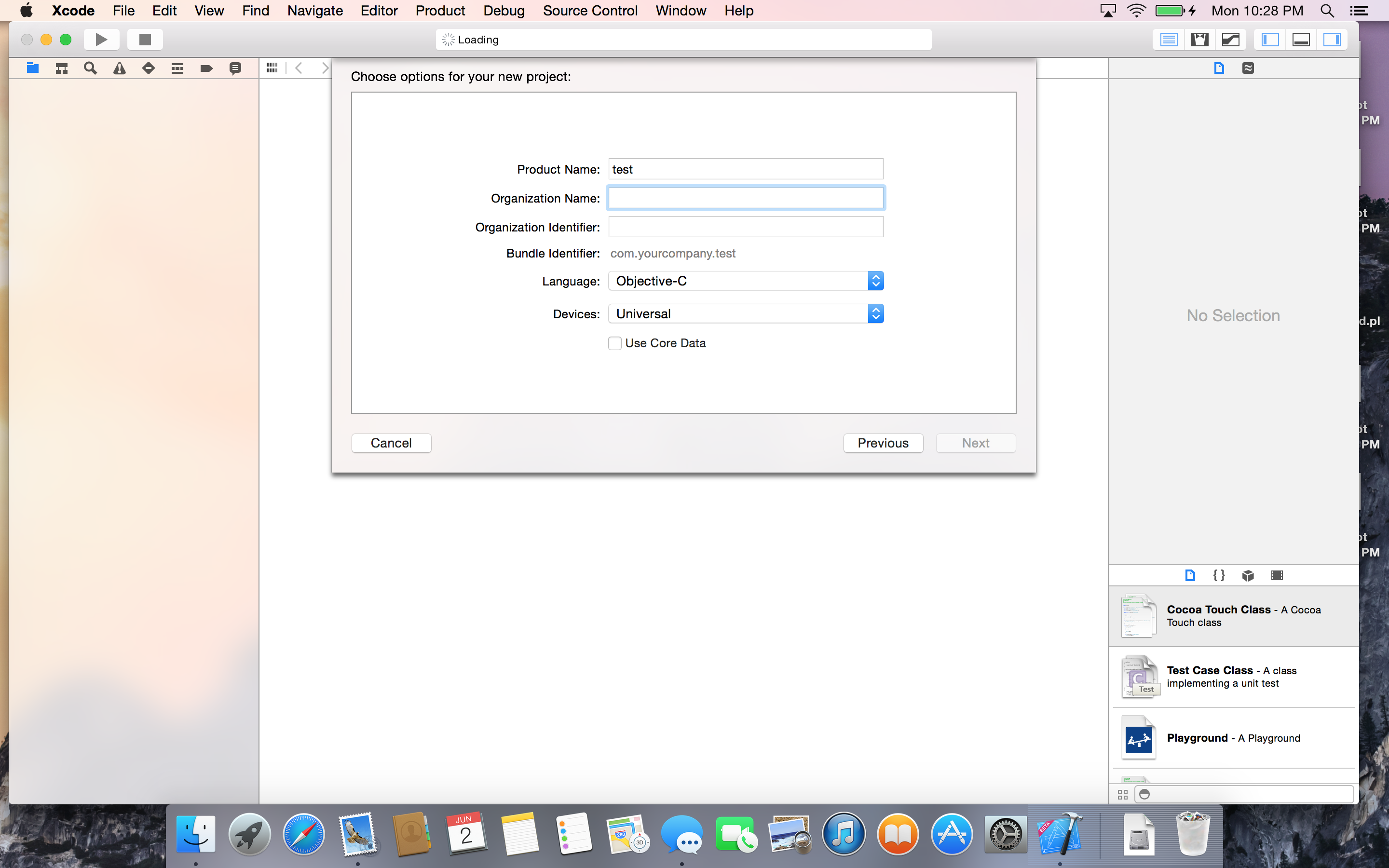Screen dimensions: 1389x868
Task: Open the Code Snippet library
Action: pos(1219,575)
